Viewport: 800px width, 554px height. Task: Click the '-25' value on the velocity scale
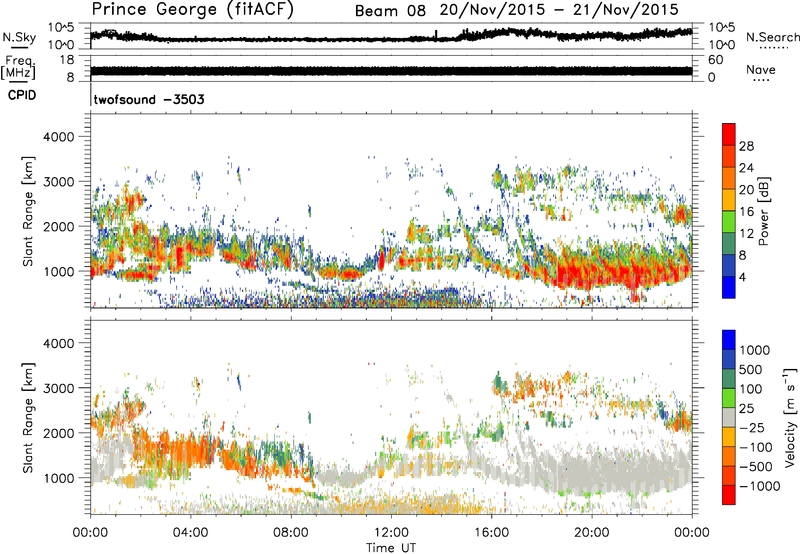point(752,427)
